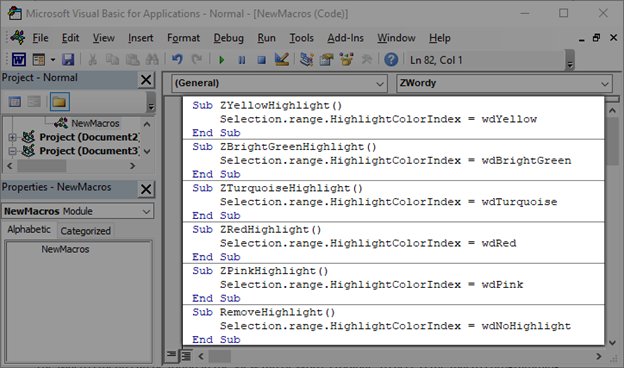Viewport: 624px width, 368px height.
Task: Select NewMacros module in project tree
Action: [95, 123]
